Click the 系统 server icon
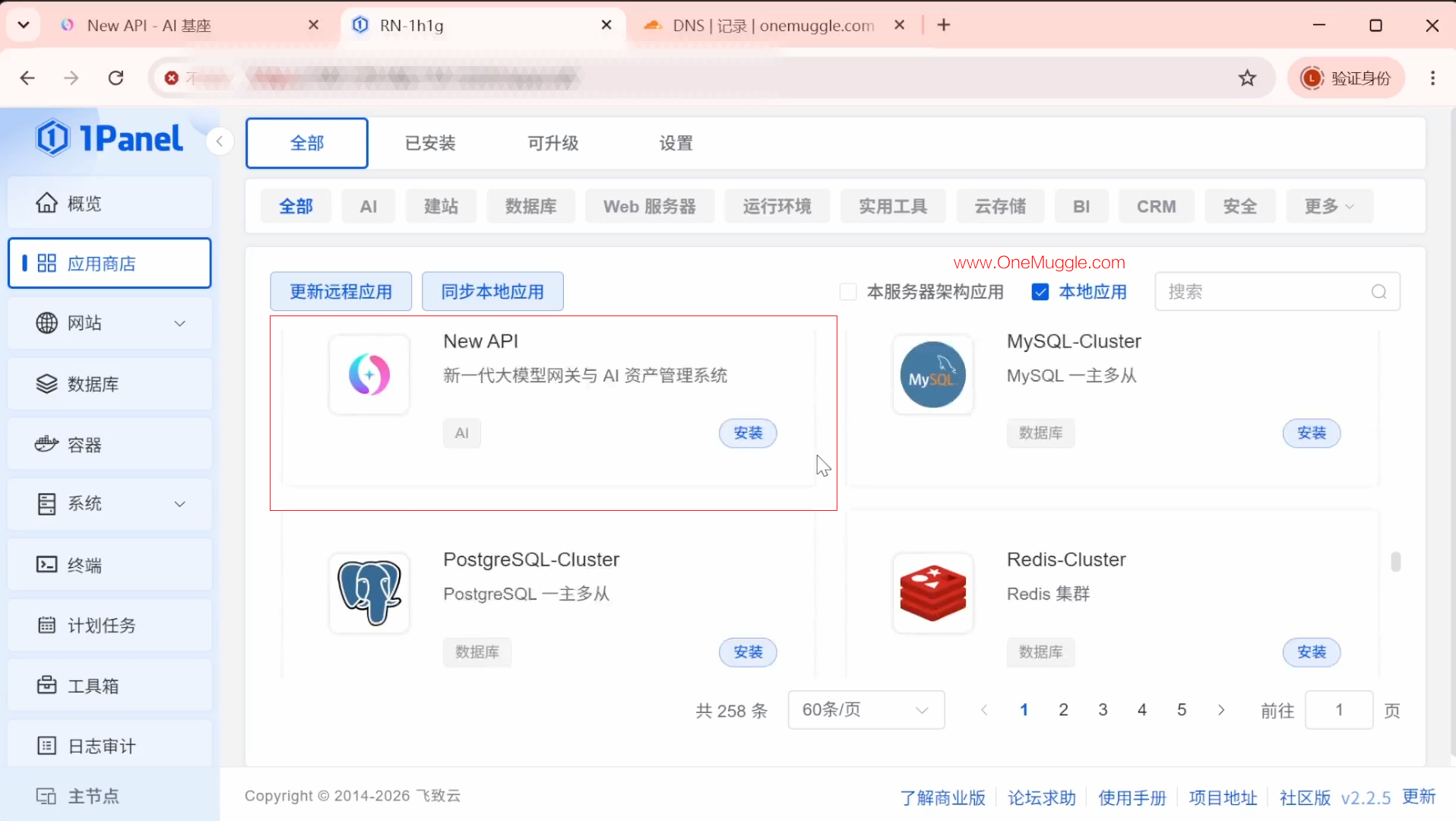This screenshot has width=1456, height=821. click(x=46, y=504)
